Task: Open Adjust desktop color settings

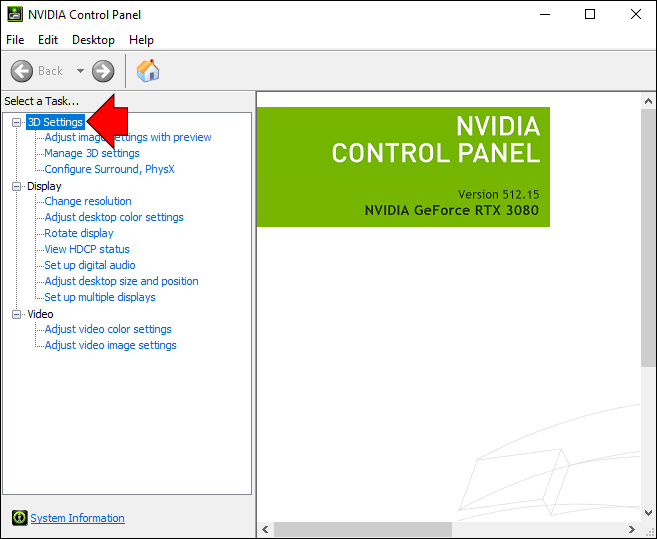Action: (x=114, y=217)
